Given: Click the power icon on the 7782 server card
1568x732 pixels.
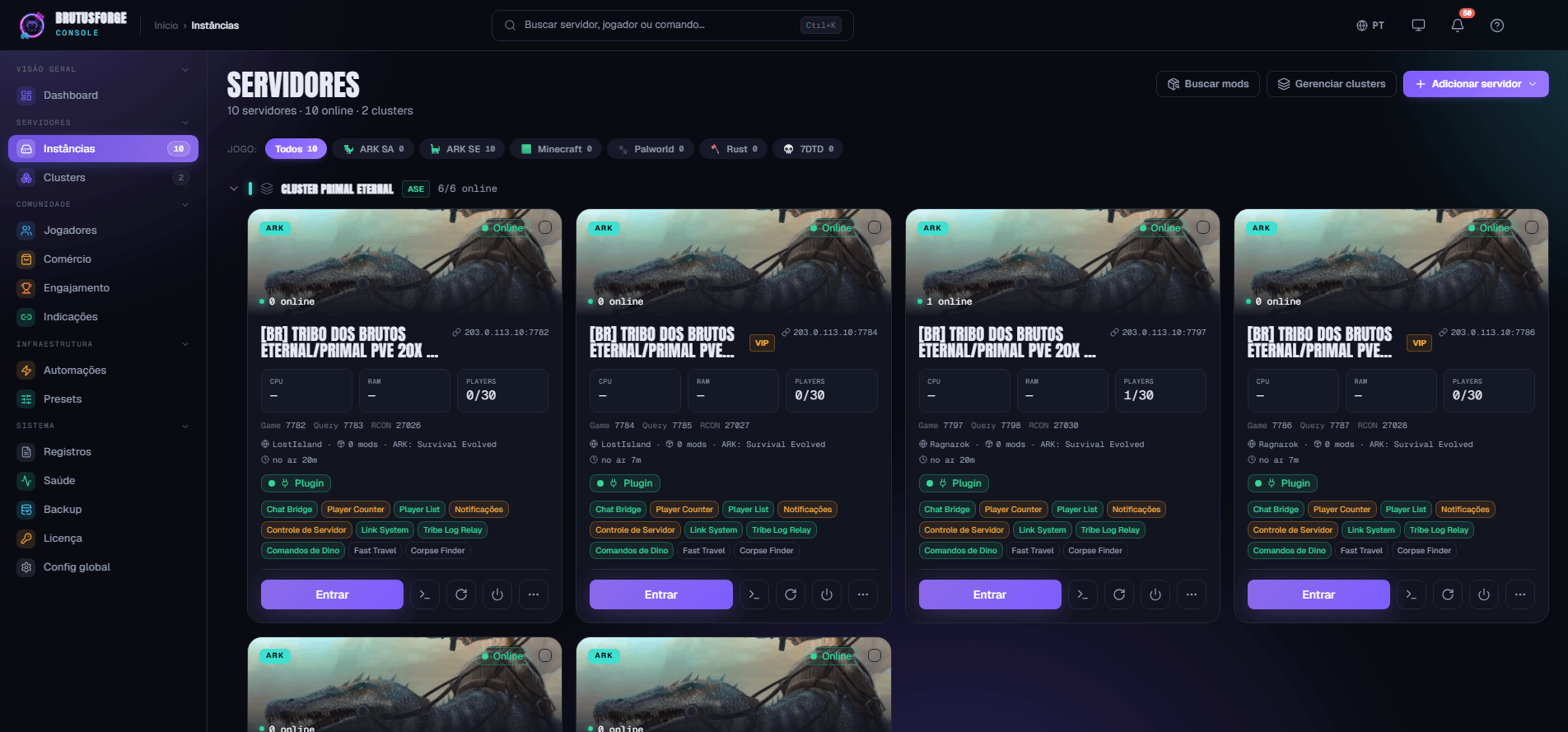Looking at the screenshot, I should click(497, 594).
